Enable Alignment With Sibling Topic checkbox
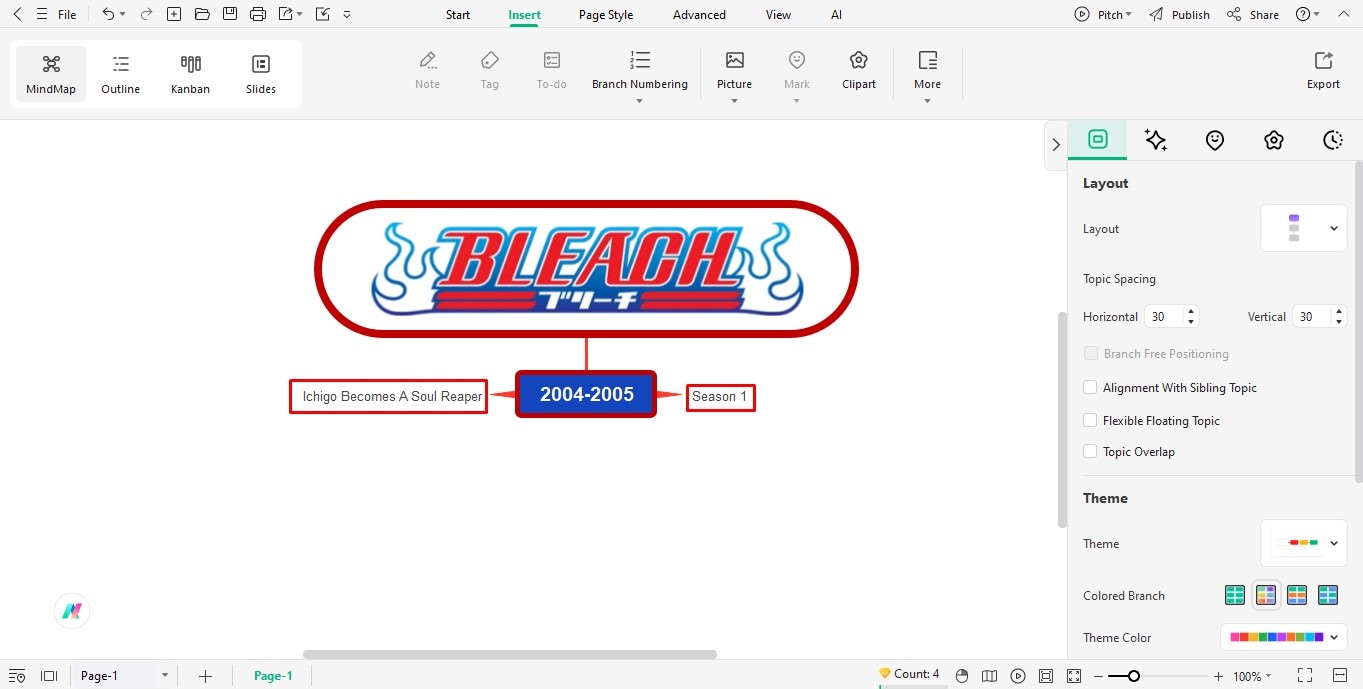The width and height of the screenshot is (1363, 689). (1090, 387)
